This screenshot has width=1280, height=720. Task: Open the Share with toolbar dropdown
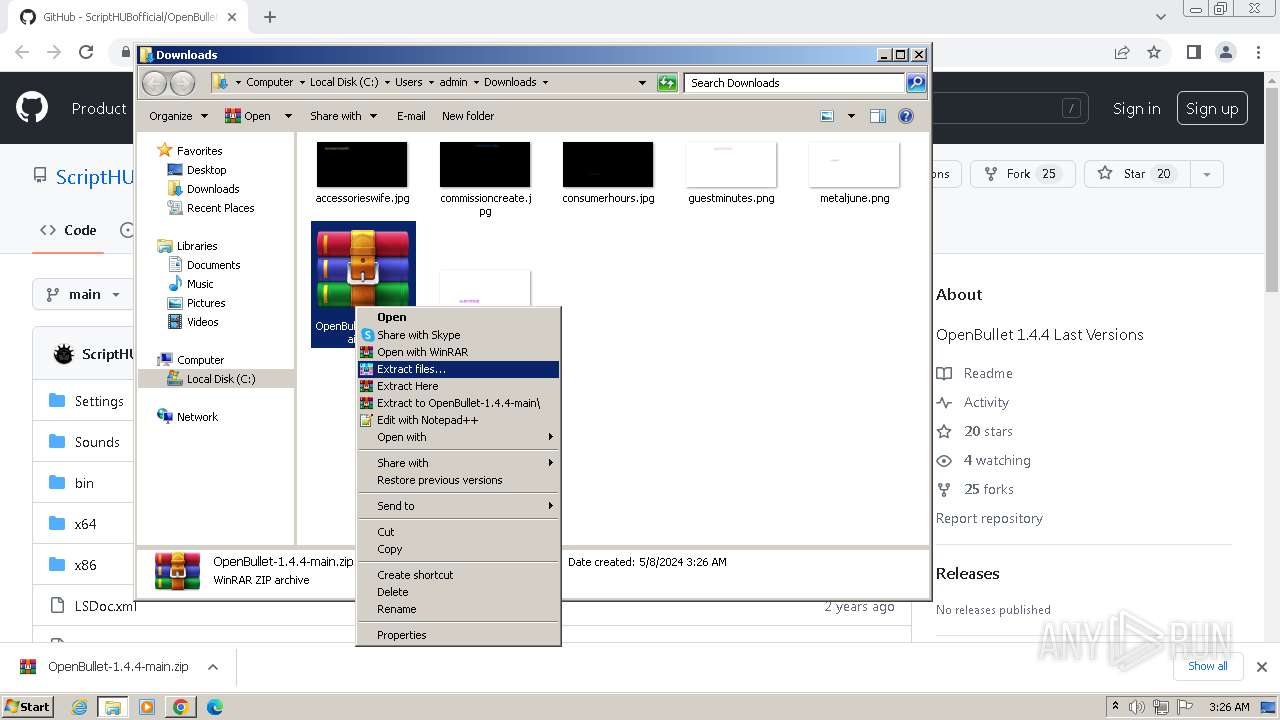tap(343, 116)
